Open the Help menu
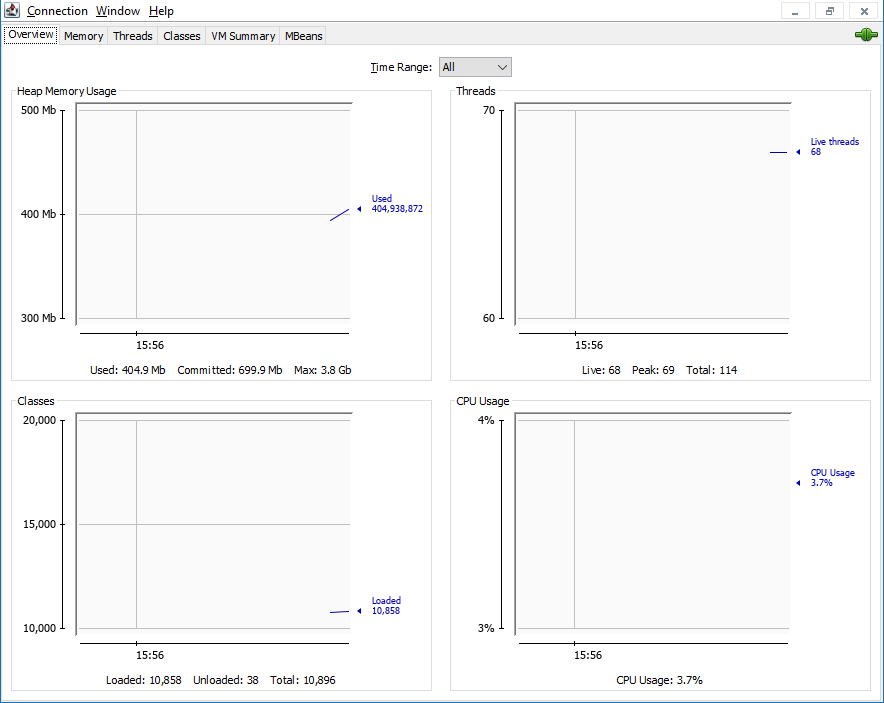 161,11
